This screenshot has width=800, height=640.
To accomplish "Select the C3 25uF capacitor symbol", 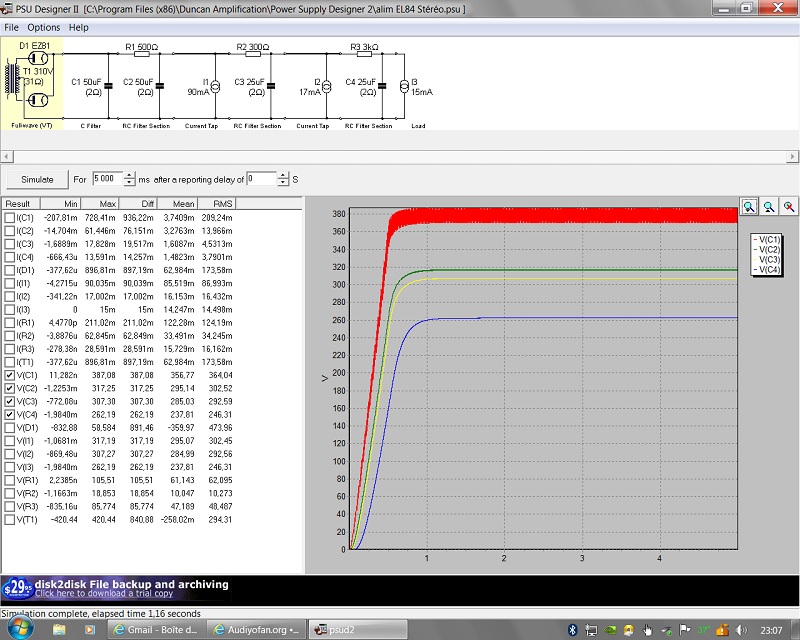I will click(271, 86).
